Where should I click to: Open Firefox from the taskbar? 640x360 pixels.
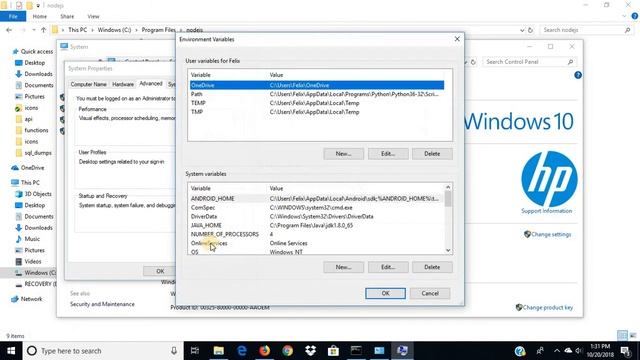(264, 351)
